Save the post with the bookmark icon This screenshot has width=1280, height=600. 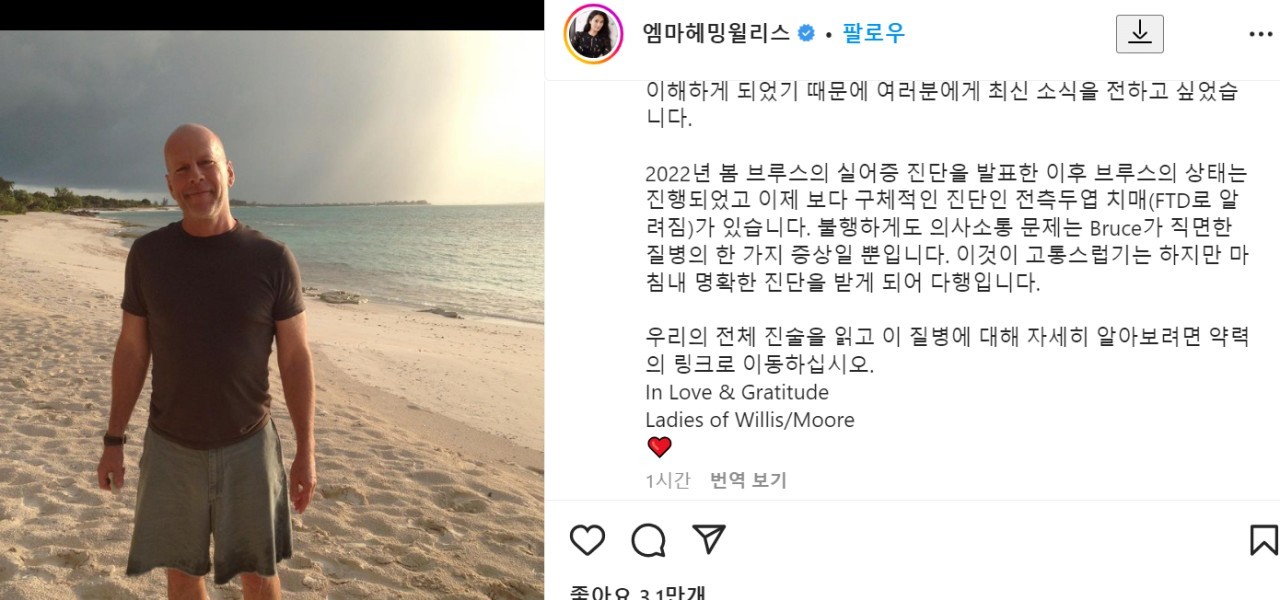1264,540
